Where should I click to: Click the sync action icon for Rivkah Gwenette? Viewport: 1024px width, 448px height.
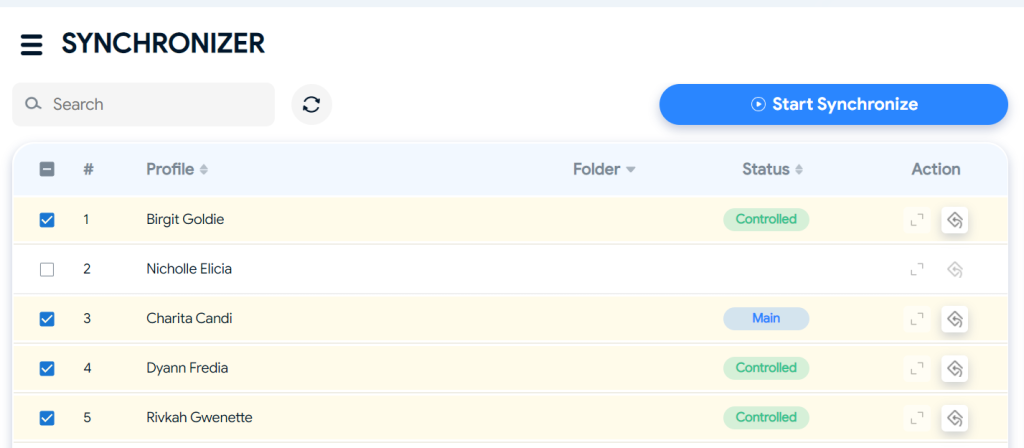[x=955, y=418]
